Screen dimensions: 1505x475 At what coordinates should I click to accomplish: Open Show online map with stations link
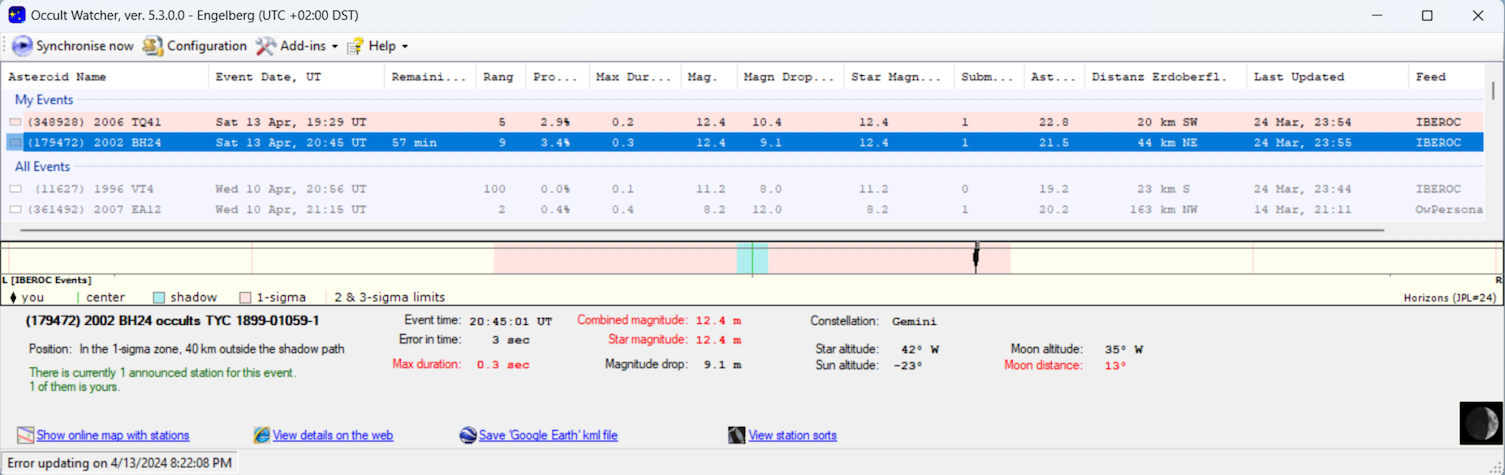[x=113, y=435]
